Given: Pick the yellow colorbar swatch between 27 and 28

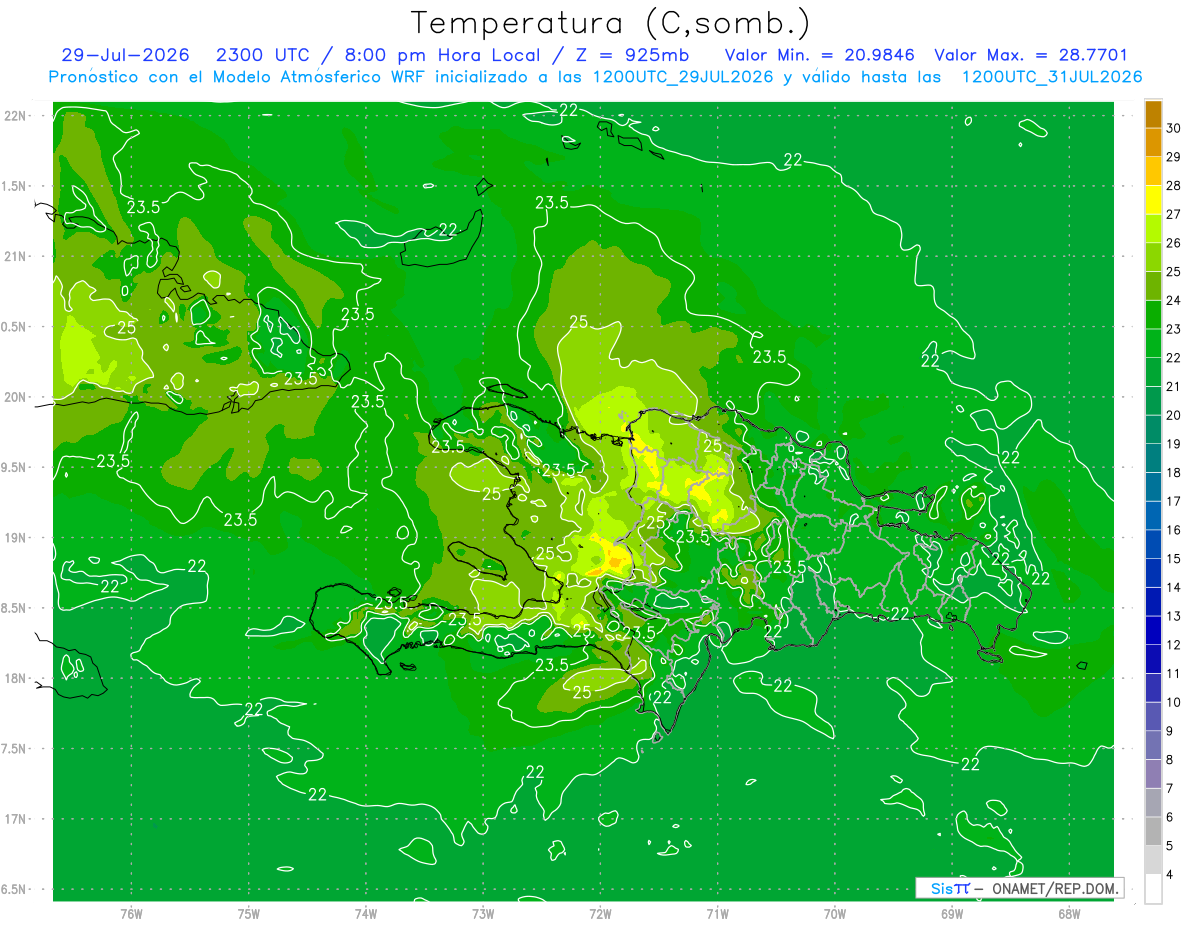Looking at the screenshot, I should (x=1153, y=200).
